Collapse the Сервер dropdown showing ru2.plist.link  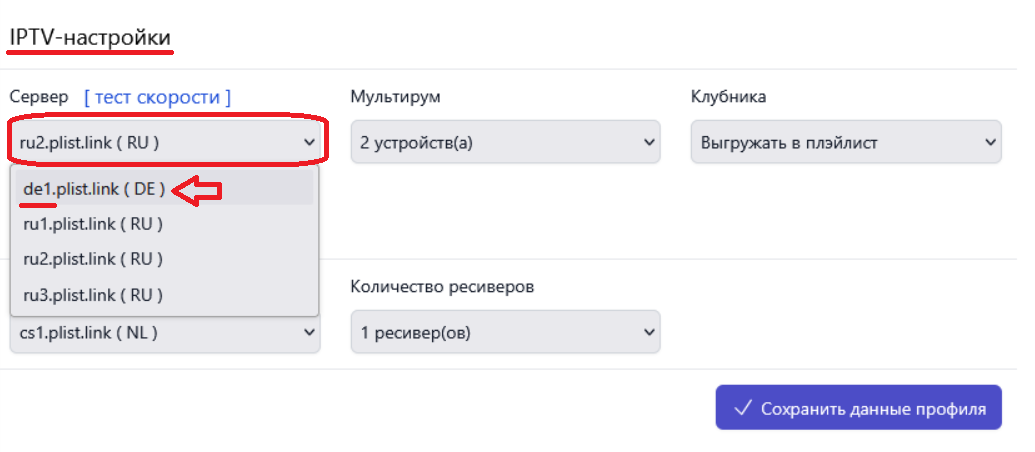[x=166, y=142]
